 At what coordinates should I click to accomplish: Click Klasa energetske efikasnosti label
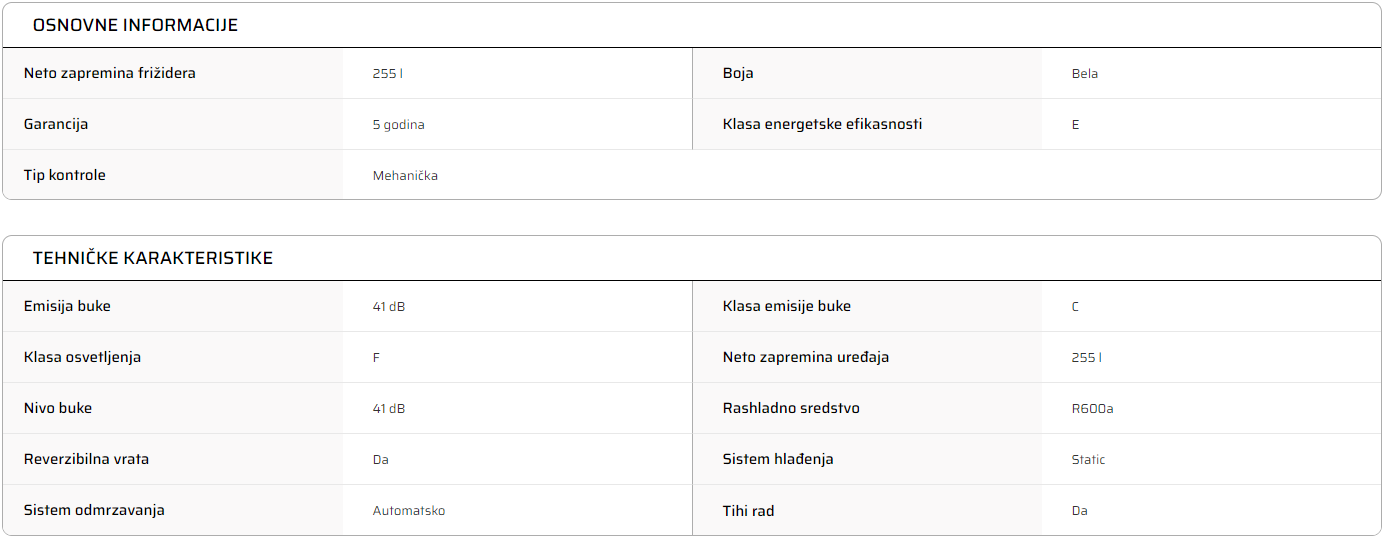(822, 124)
